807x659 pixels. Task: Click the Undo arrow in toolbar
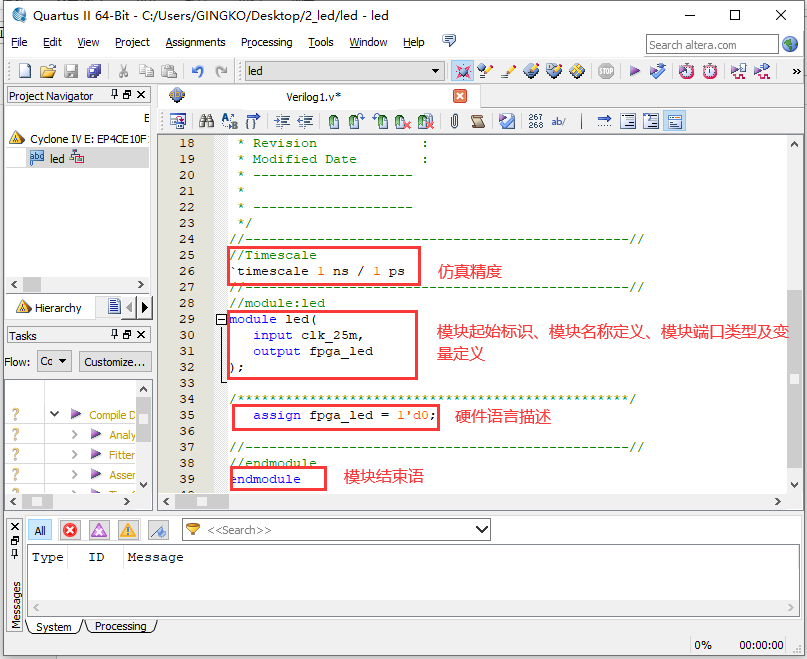point(197,71)
